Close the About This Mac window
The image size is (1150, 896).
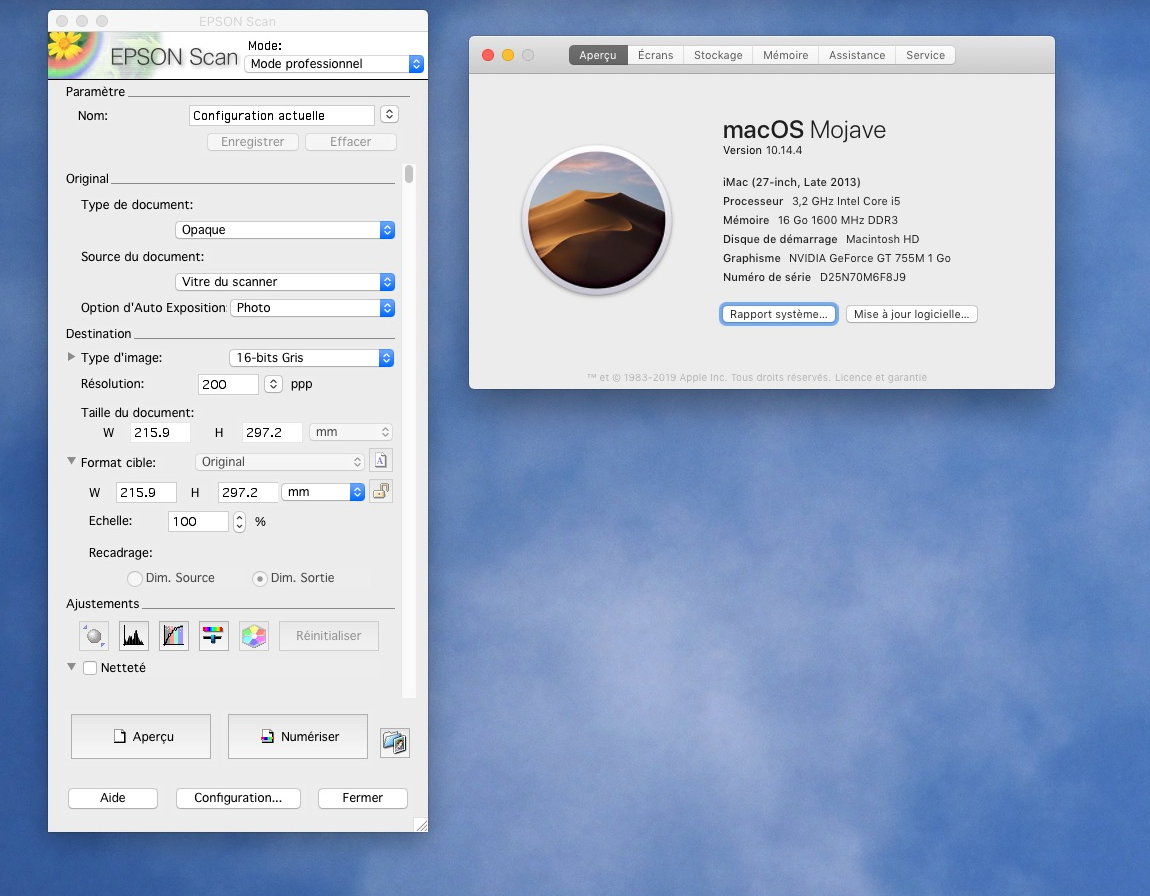[x=488, y=55]
